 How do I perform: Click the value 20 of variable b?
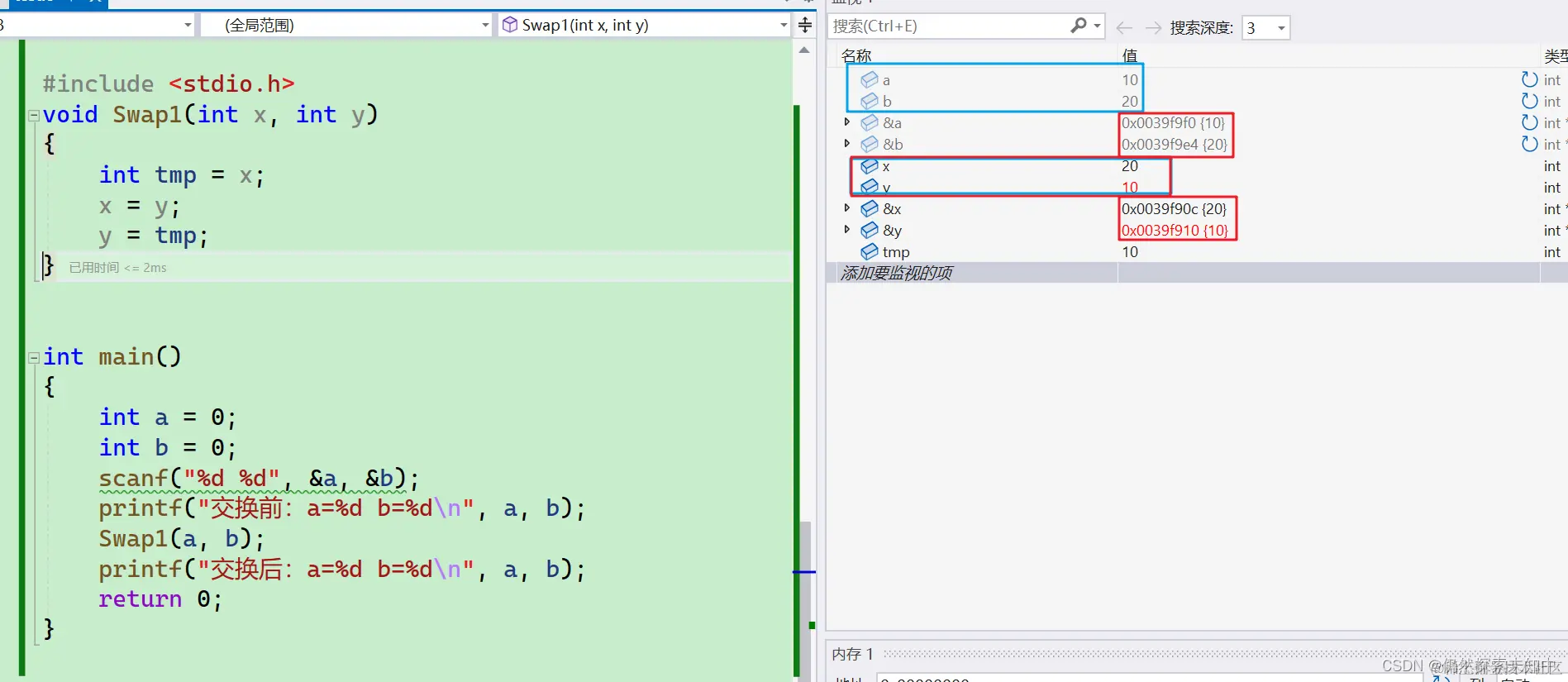point(1130,101)
